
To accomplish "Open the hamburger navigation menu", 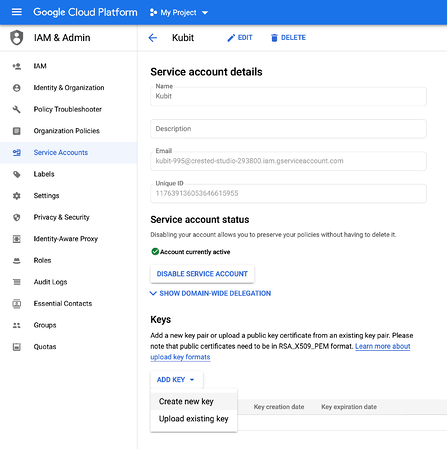I will pos(17,12).
